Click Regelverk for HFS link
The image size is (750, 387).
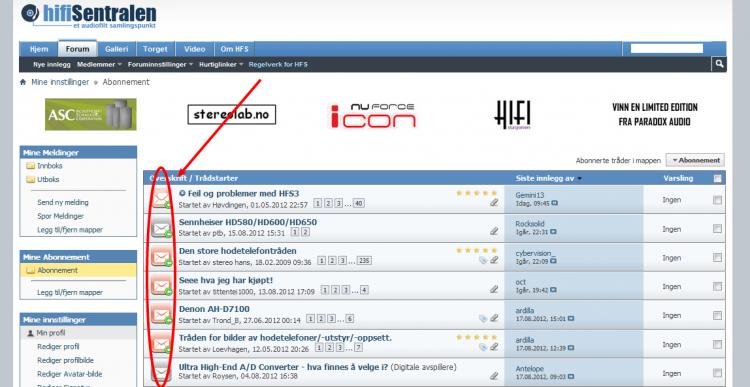[x=278, y=64]
